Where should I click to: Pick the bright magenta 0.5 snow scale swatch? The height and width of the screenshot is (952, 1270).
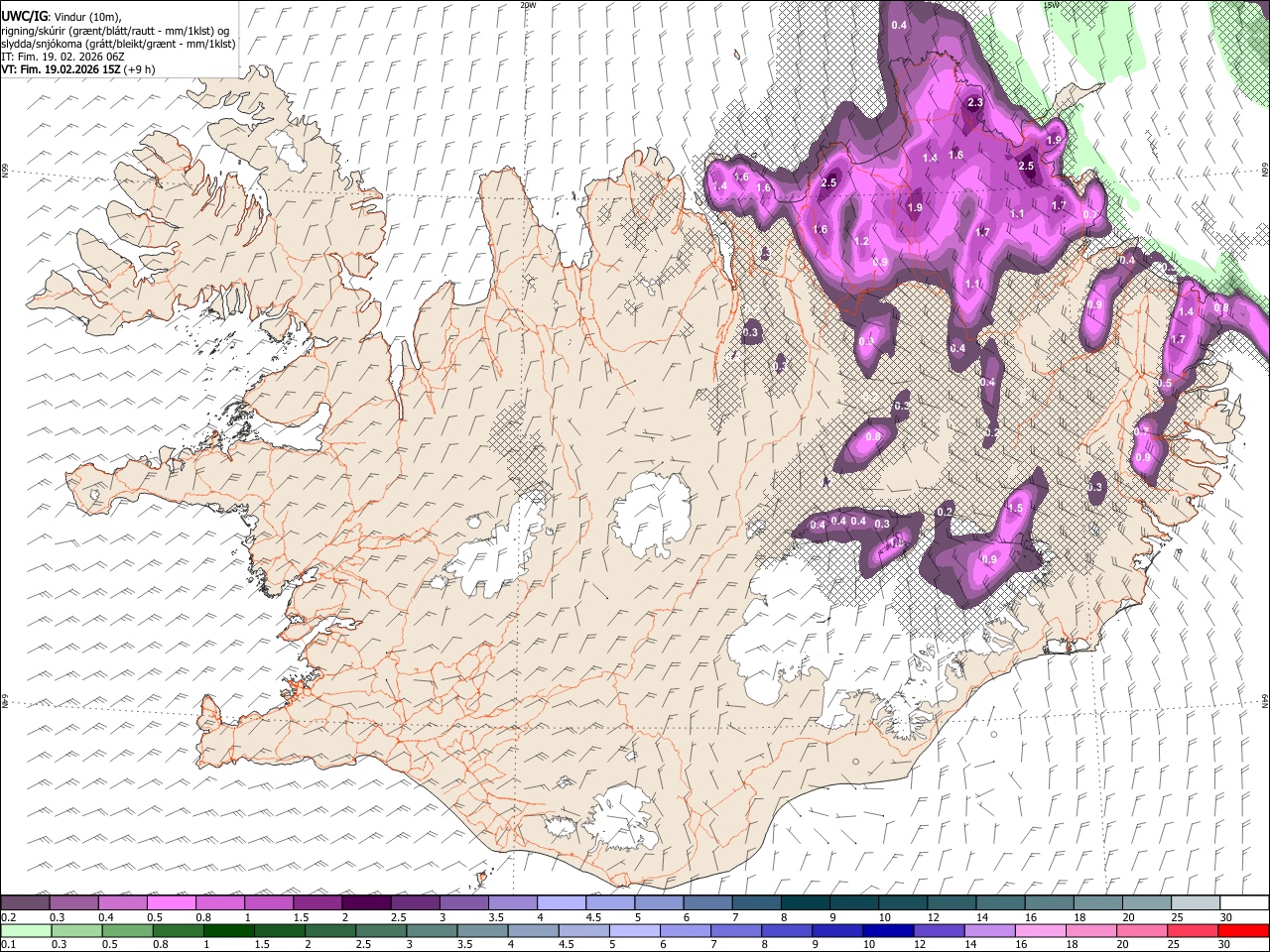pyautogui.click(x=172, y=903)
